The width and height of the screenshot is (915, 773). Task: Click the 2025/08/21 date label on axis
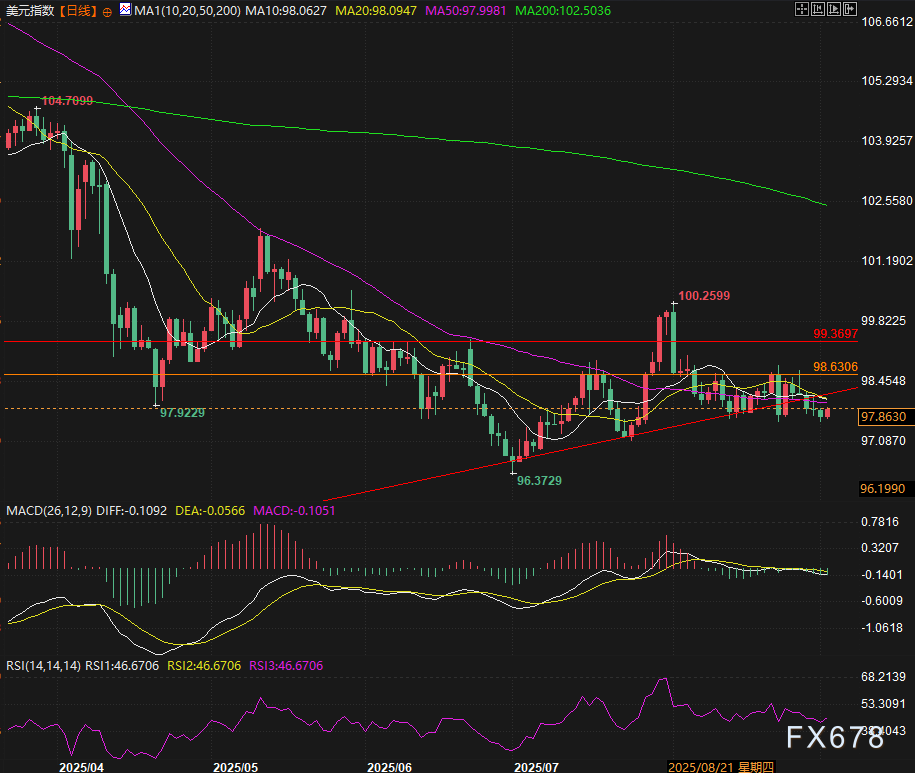pyautogui.click(x=705, y=766)
